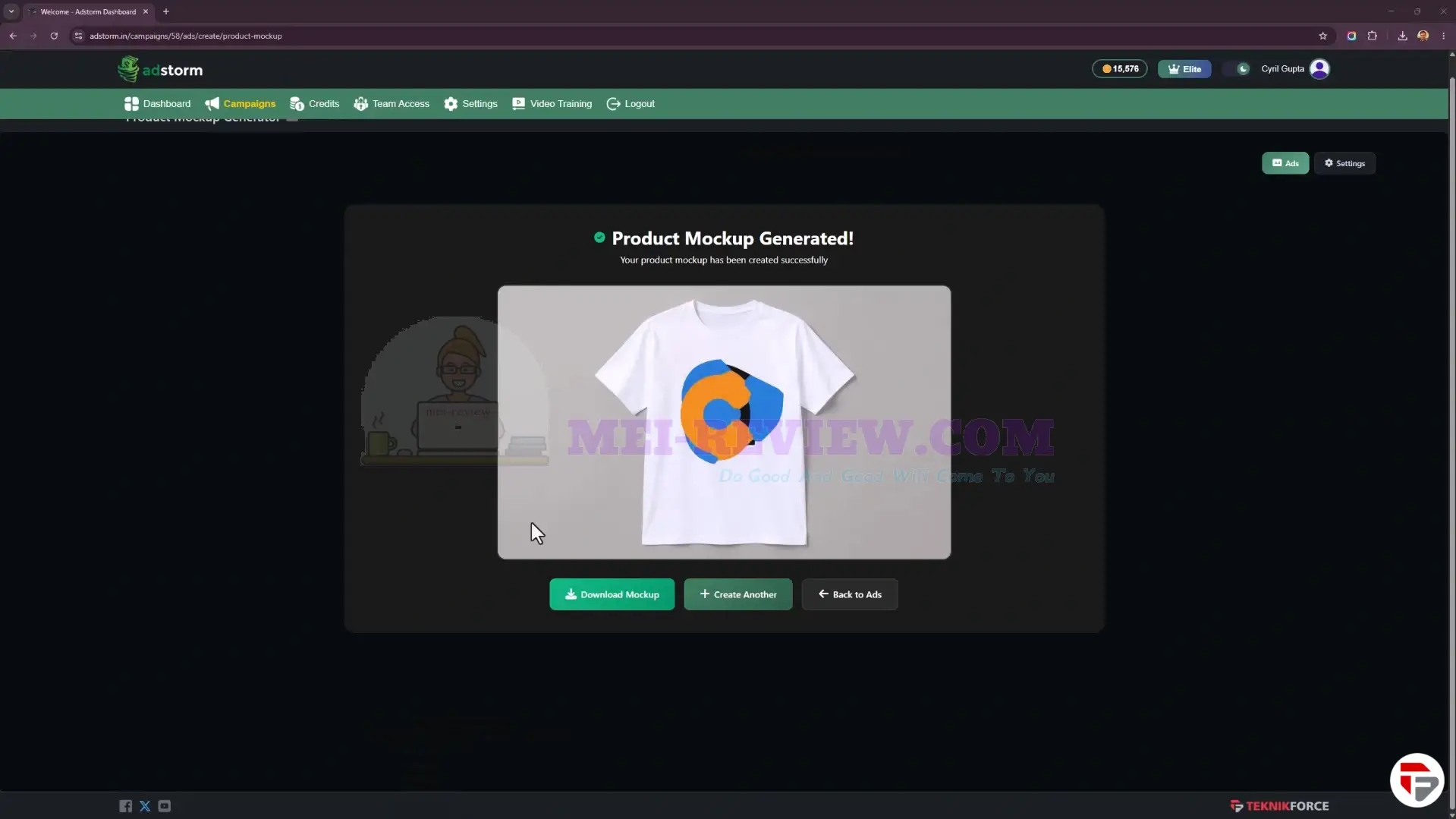
Task: Click the Download Mockup button
Action: [612, 594]
